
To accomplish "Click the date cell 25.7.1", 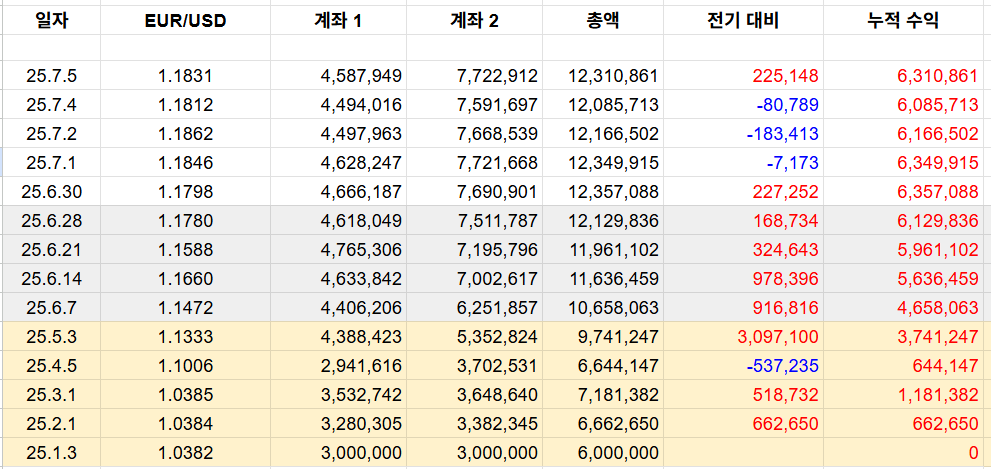I will point(51,163).
